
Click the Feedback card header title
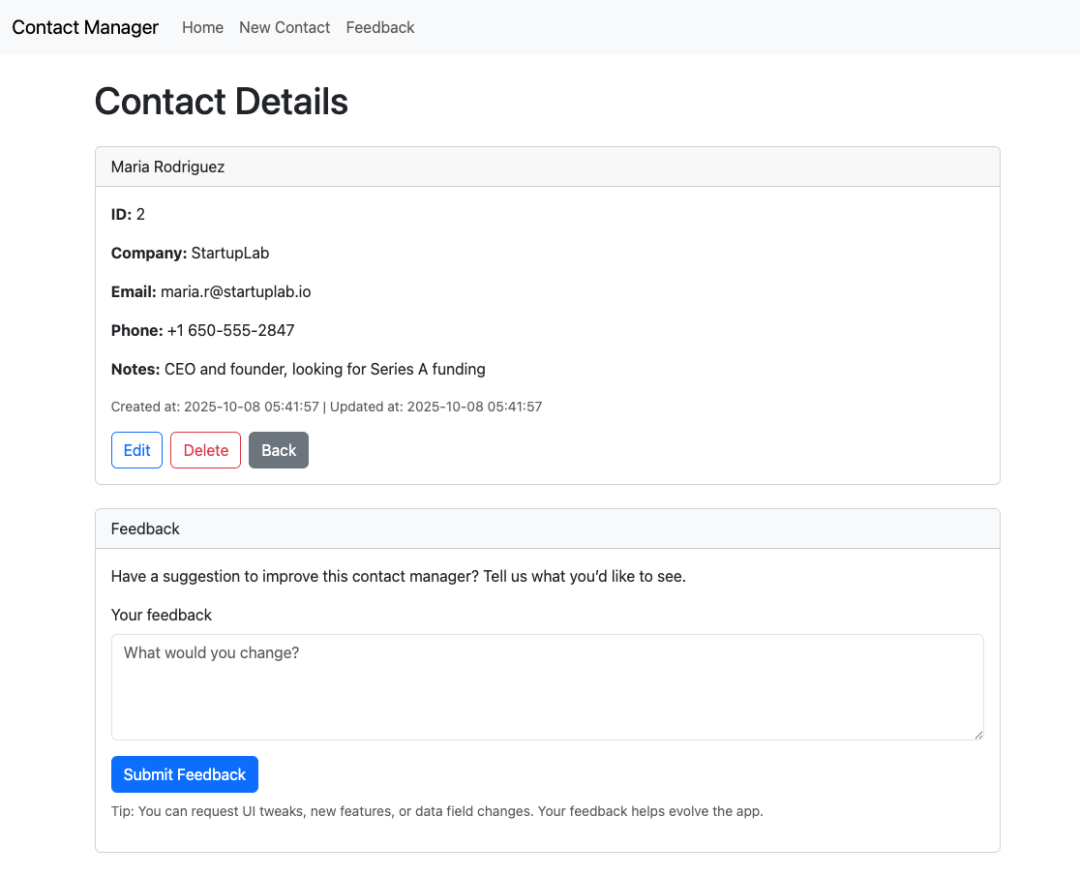click(x=145, y=529)
